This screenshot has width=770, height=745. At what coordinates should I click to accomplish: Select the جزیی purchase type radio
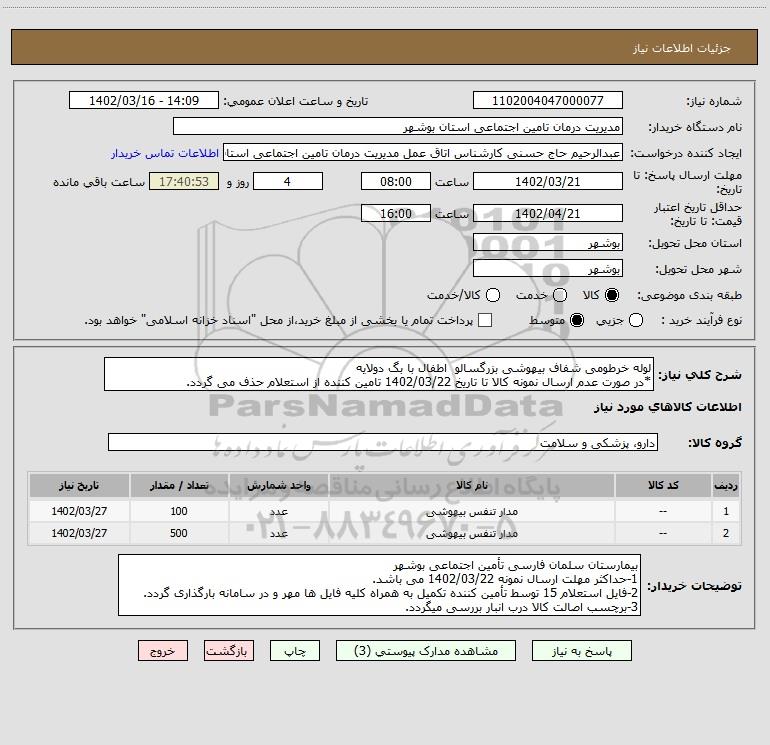[x=635, y=320]
